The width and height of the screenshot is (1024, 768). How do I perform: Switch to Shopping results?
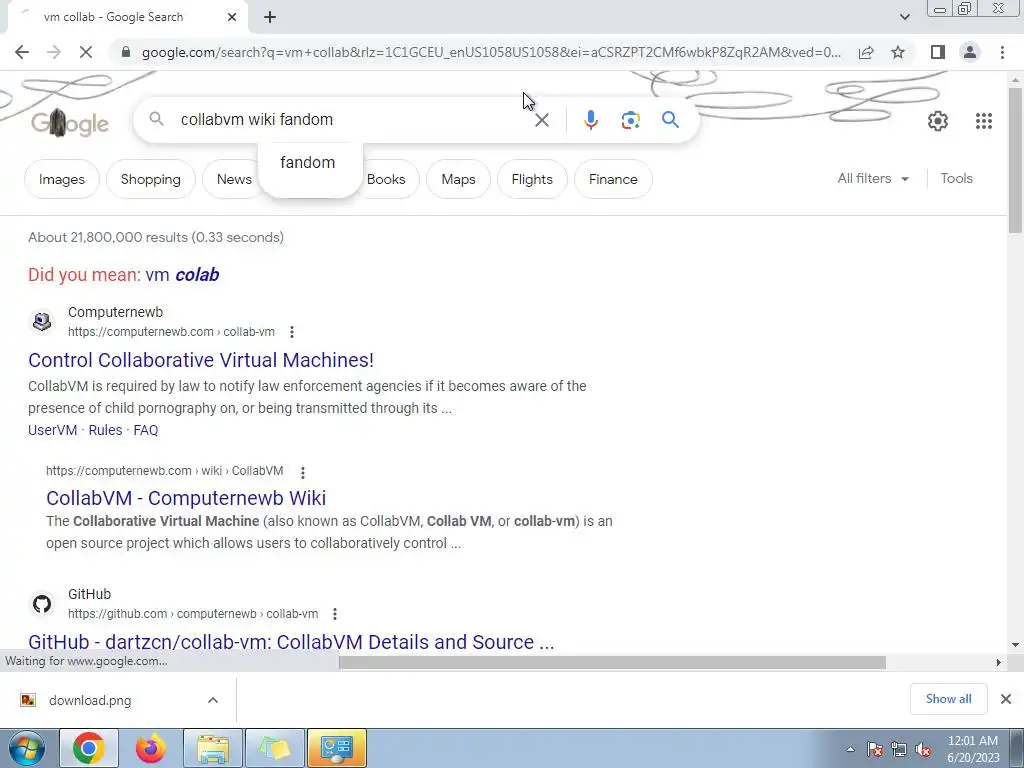(150, 179)
